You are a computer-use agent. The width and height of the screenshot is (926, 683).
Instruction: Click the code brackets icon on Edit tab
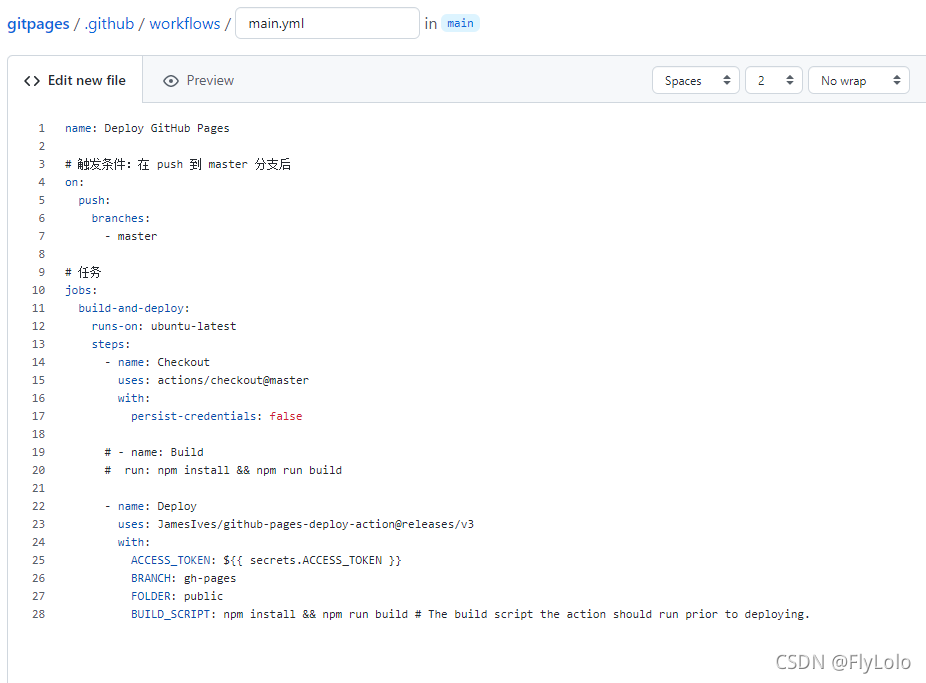pyautogui.click(x=32, y=81)
